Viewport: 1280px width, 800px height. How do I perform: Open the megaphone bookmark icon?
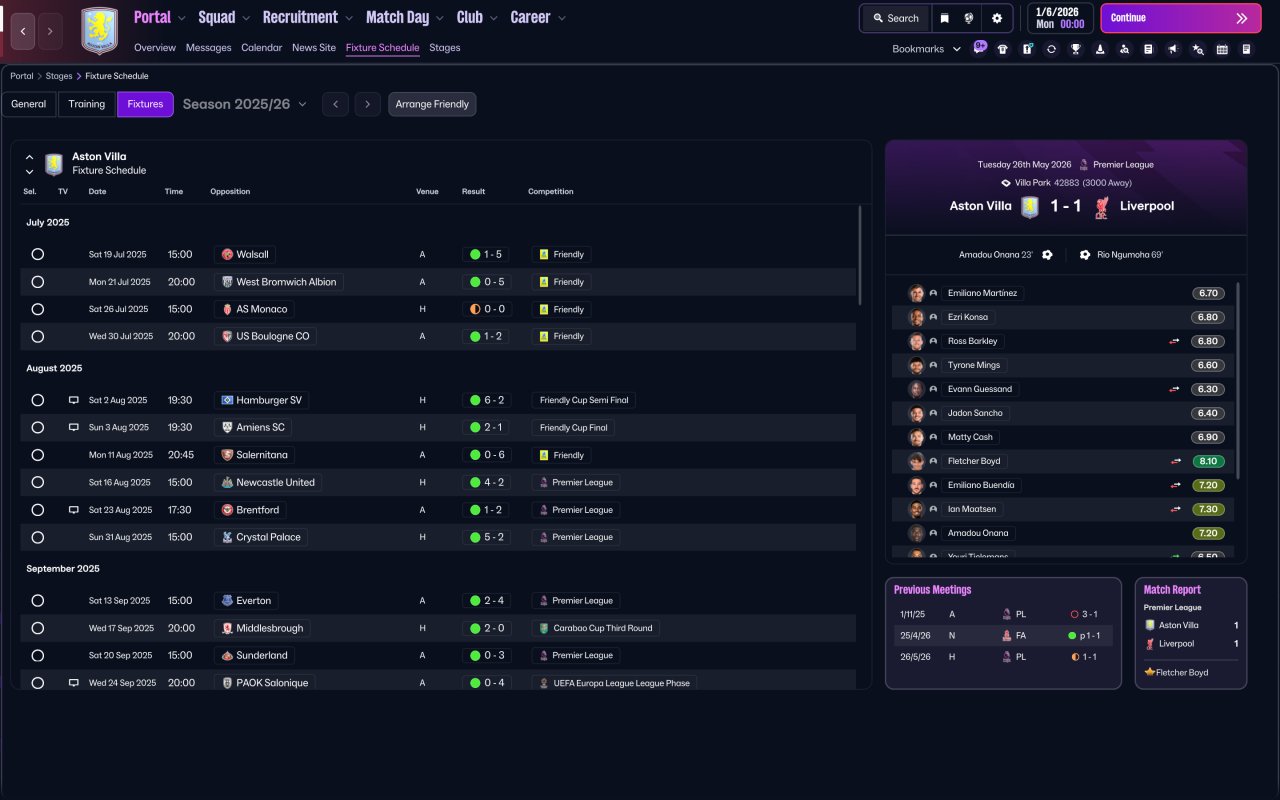(x=1173, y=49)
